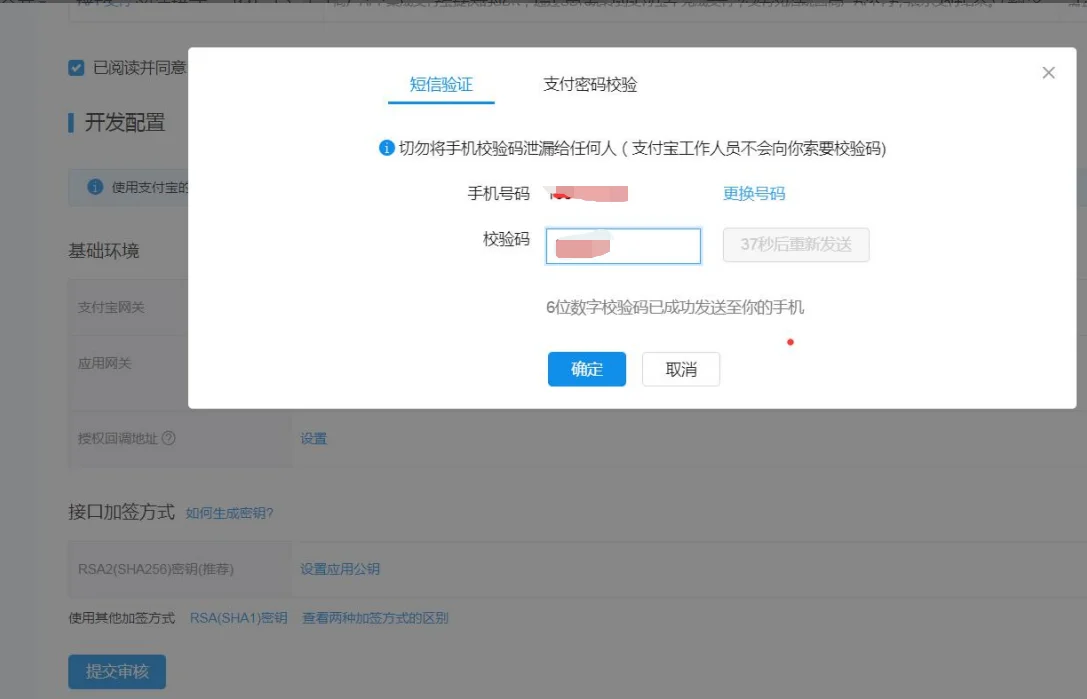Focus the 校验码 input field
The width and height of the screenshot is (1087, 699).
pyautogui.click(x=623, y=245)
